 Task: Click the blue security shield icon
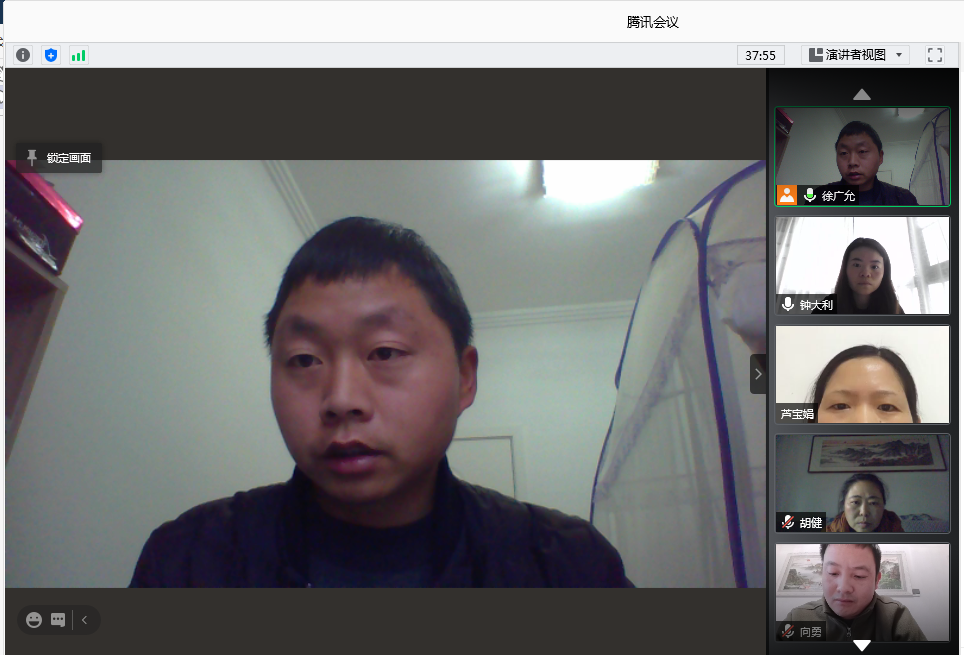(x=51, y=55)
